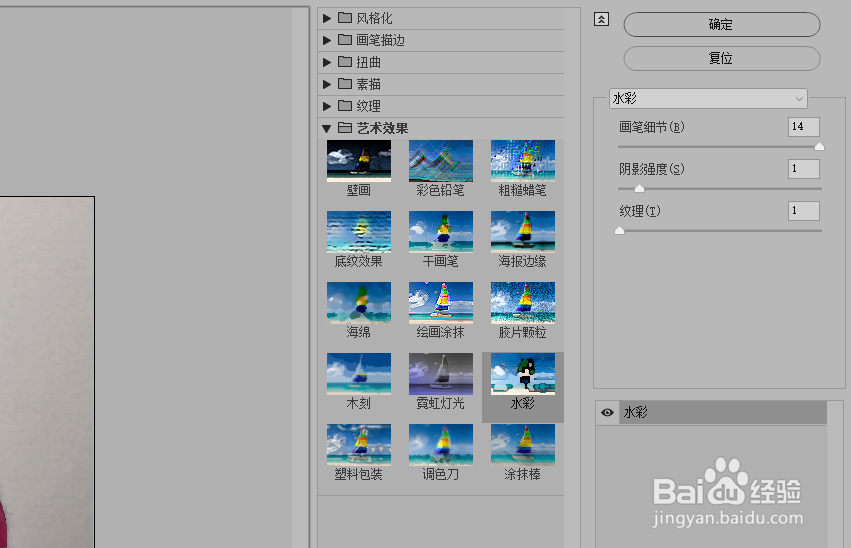Click the 画笔细节 value field
This screenshot has width=851, height=548.
[804, 127]
